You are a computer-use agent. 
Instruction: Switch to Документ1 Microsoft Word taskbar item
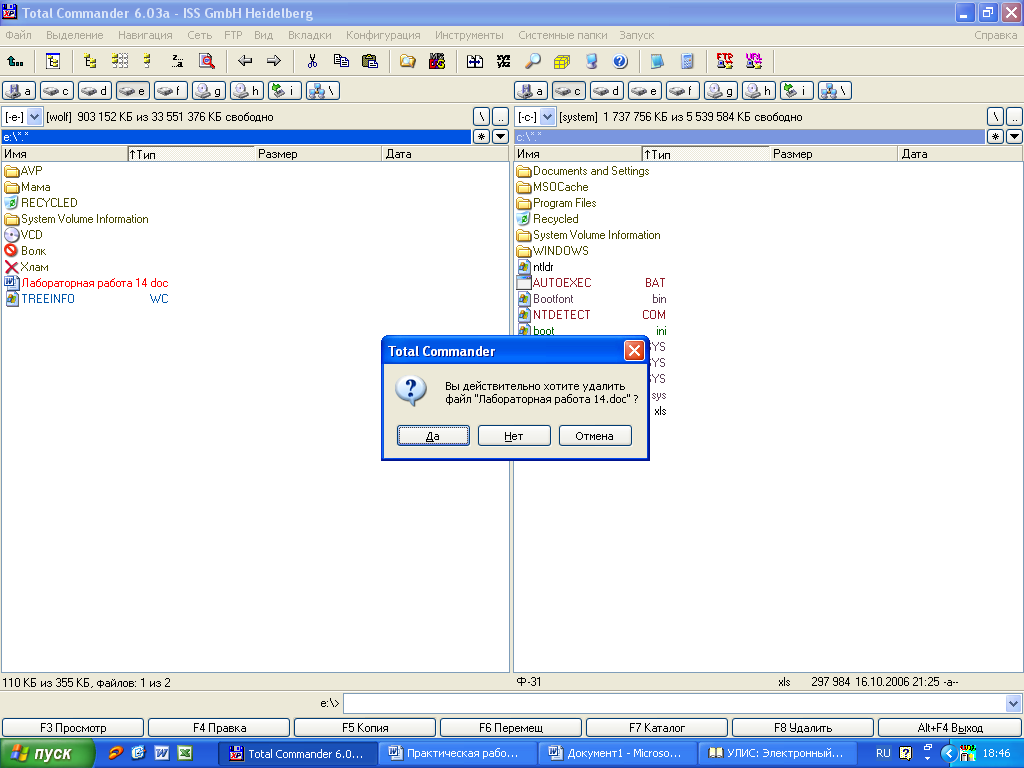(616, 754)
